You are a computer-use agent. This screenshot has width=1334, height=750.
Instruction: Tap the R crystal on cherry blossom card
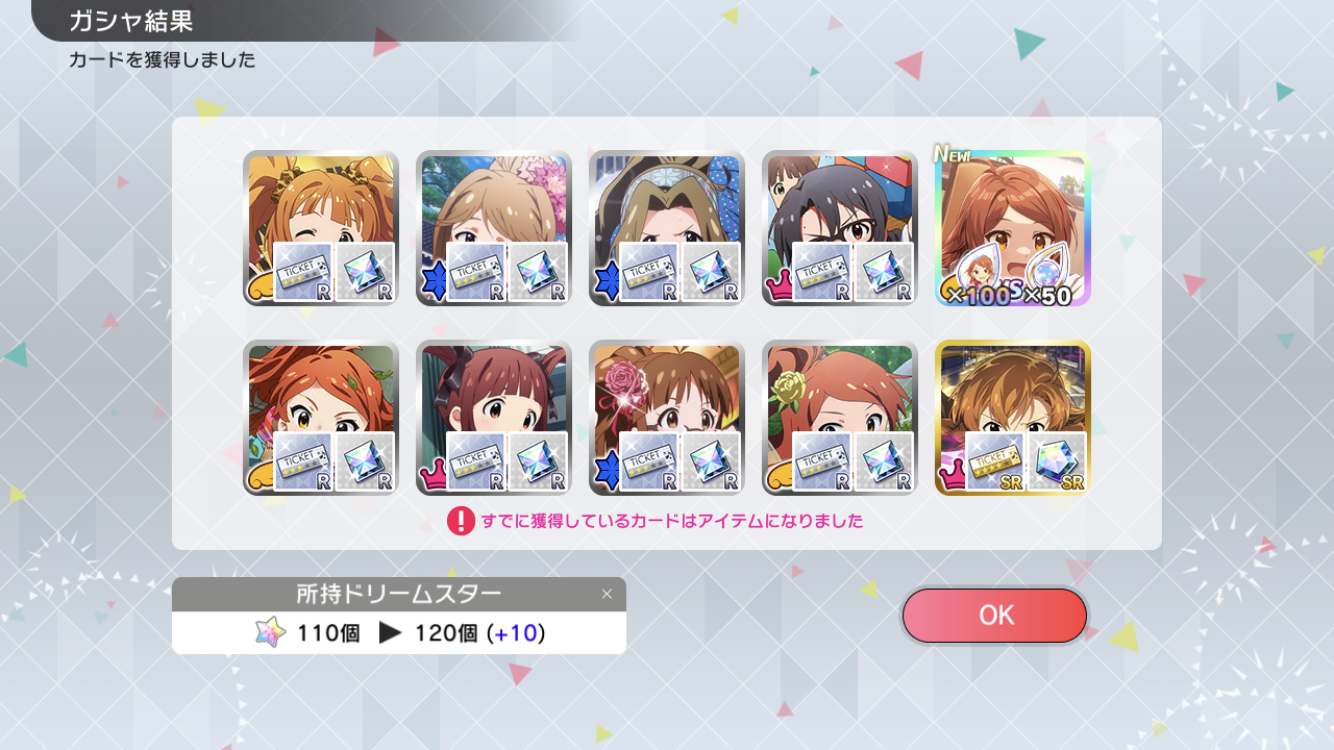tap(539, 272)
